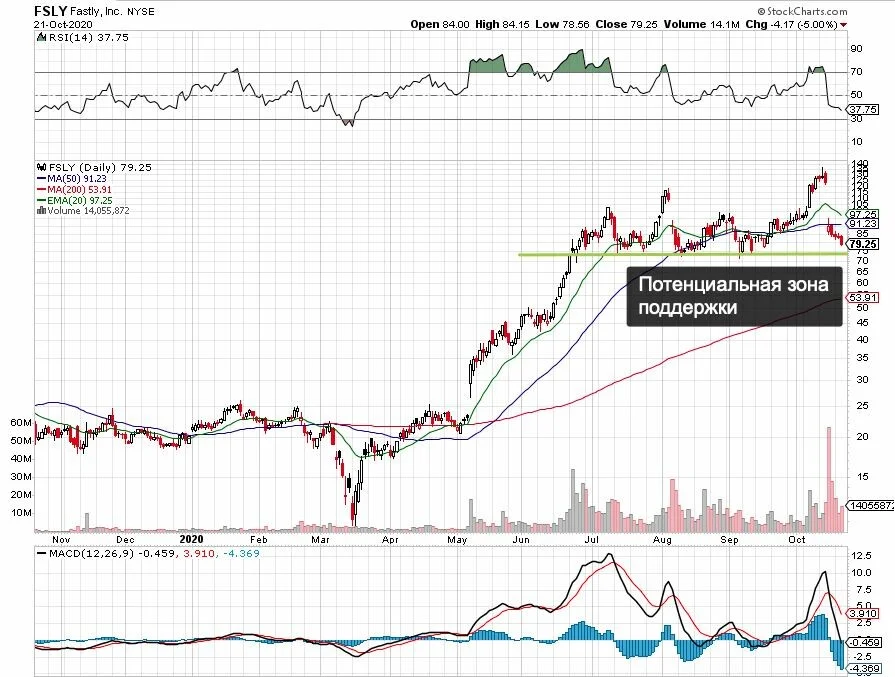This screenshot has width=895, height=677.
Task: Click the 91.23 price-axis tag
Action: click(864, 224)
